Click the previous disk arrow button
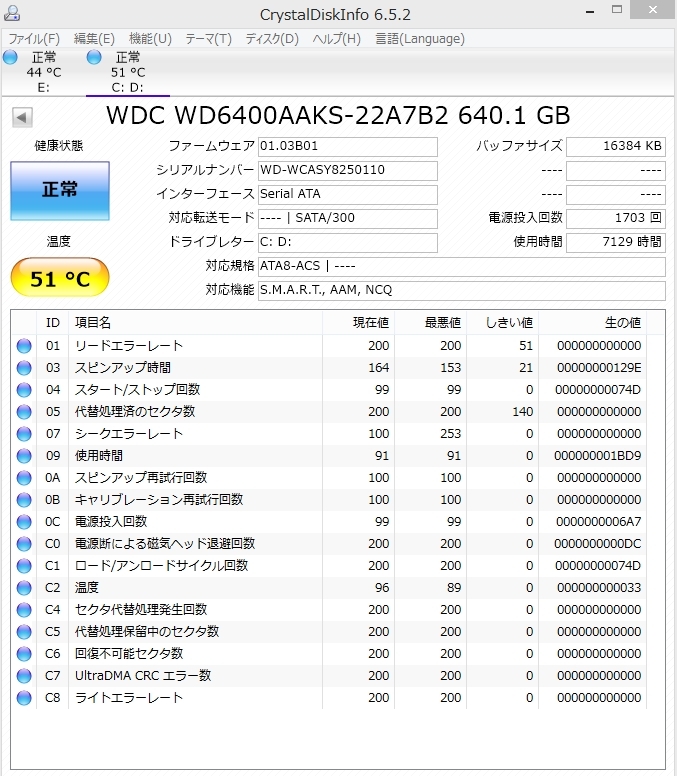 (x=22, y=117)
